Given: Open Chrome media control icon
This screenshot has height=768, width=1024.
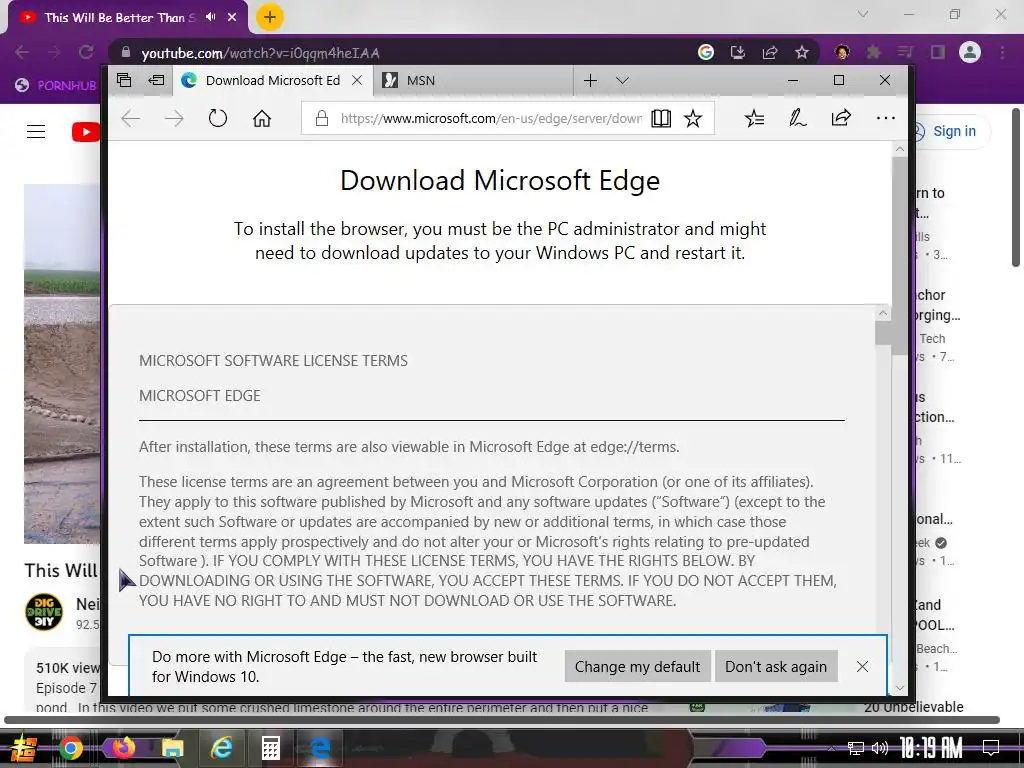Looking at the screenshot, I should point(905,52).
